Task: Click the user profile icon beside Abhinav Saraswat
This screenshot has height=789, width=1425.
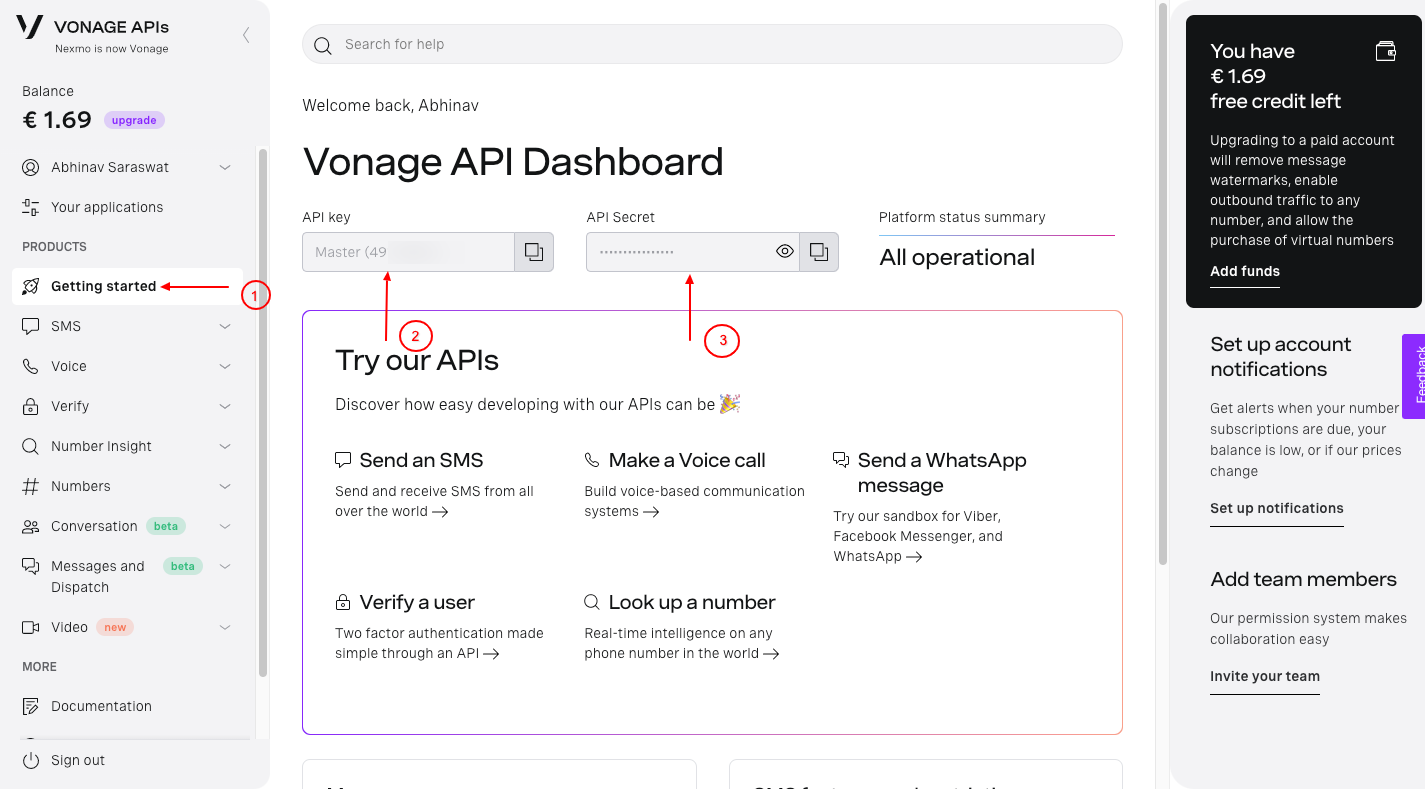Action: 31,167
